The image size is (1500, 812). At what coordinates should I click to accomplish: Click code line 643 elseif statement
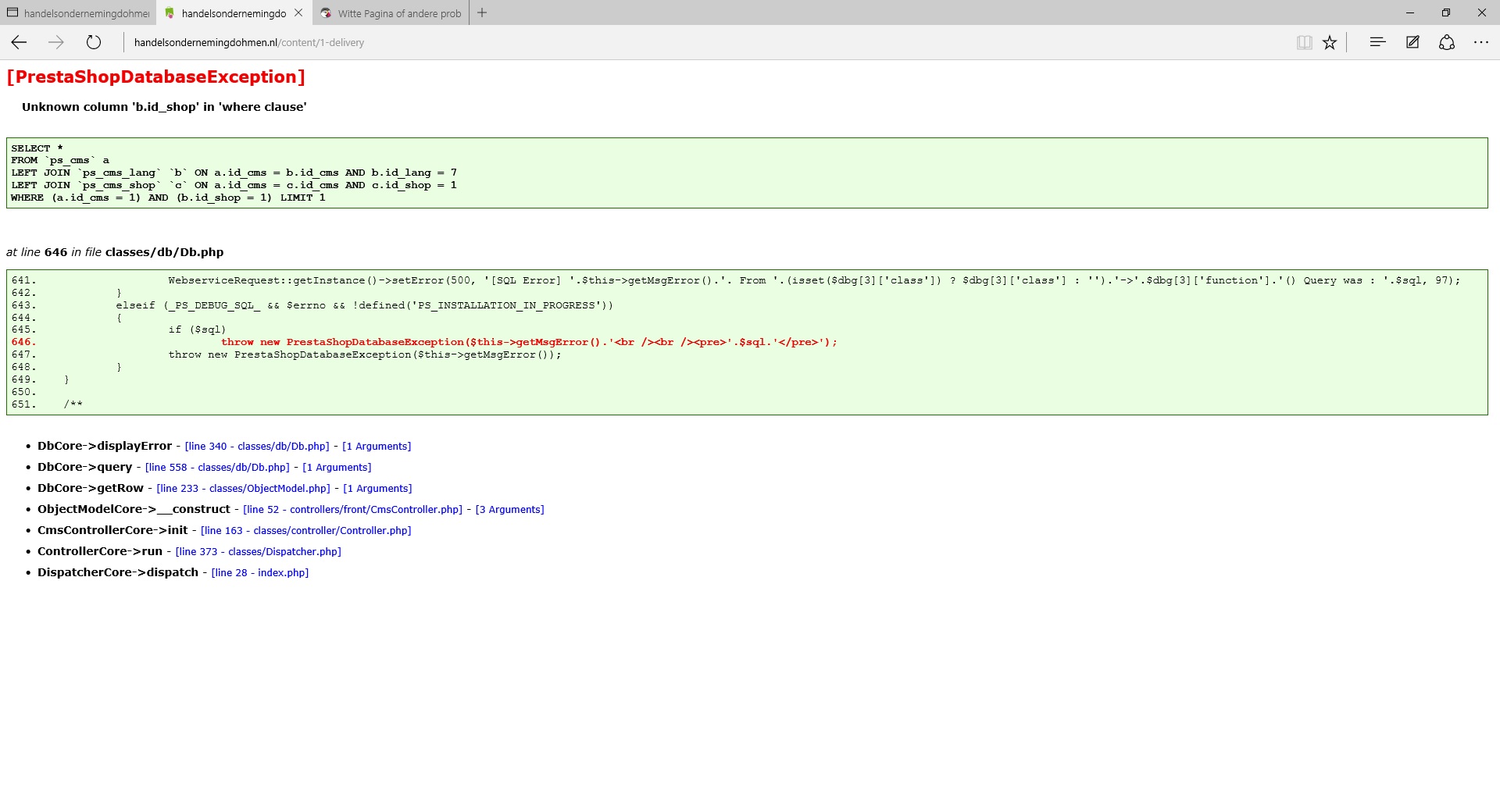[365, 305]
